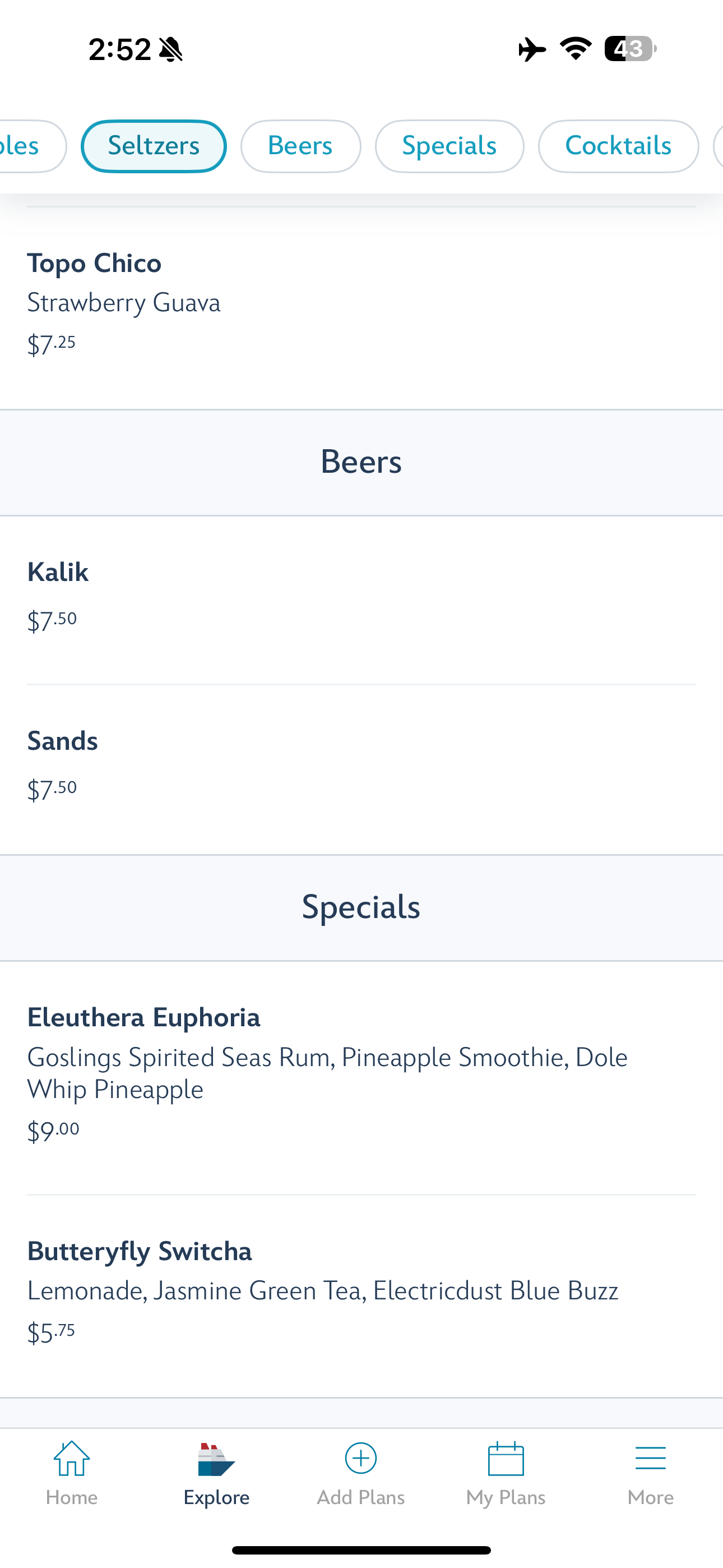Tap the silent mode bell icon
723x1568 pixels.
tap(170, 49)
